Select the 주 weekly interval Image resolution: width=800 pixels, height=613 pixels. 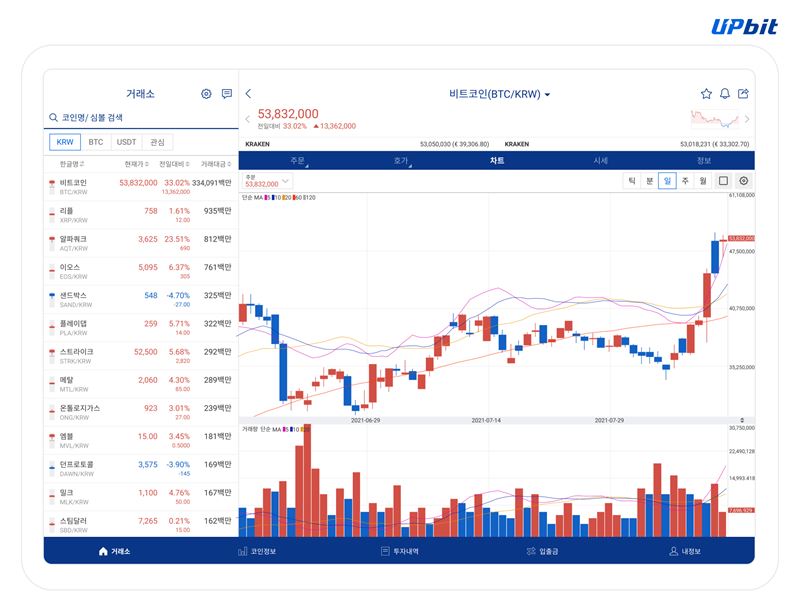tap(685, 181)
